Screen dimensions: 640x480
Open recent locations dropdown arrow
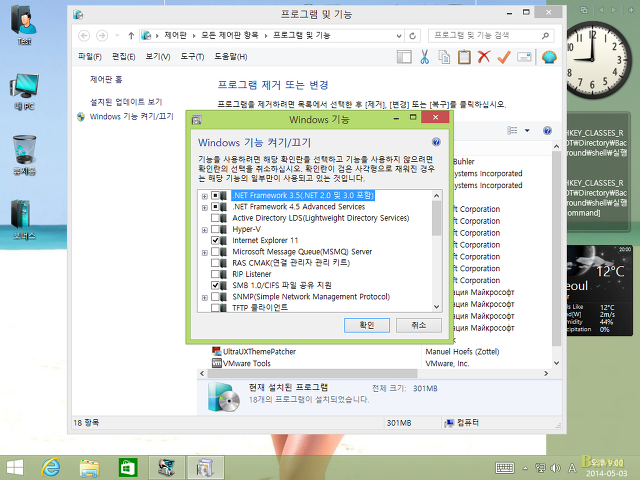tap(117, 36)
